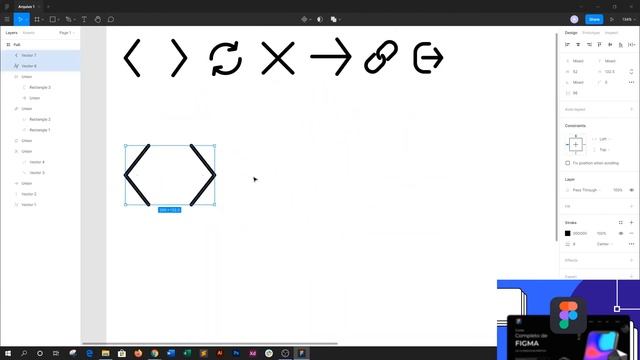Select the Pen tool

[x=68, y=19]
